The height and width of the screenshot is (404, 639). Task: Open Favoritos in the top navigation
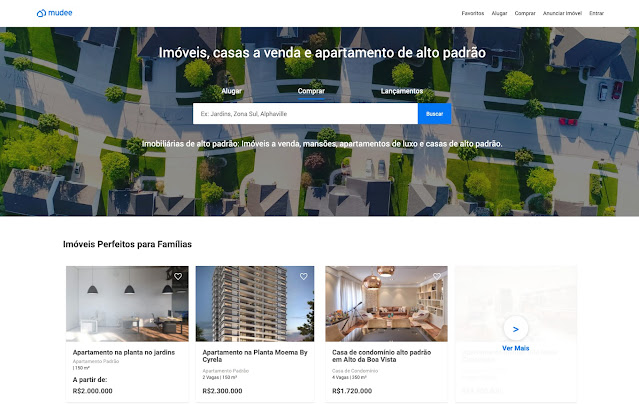(473, 13)
